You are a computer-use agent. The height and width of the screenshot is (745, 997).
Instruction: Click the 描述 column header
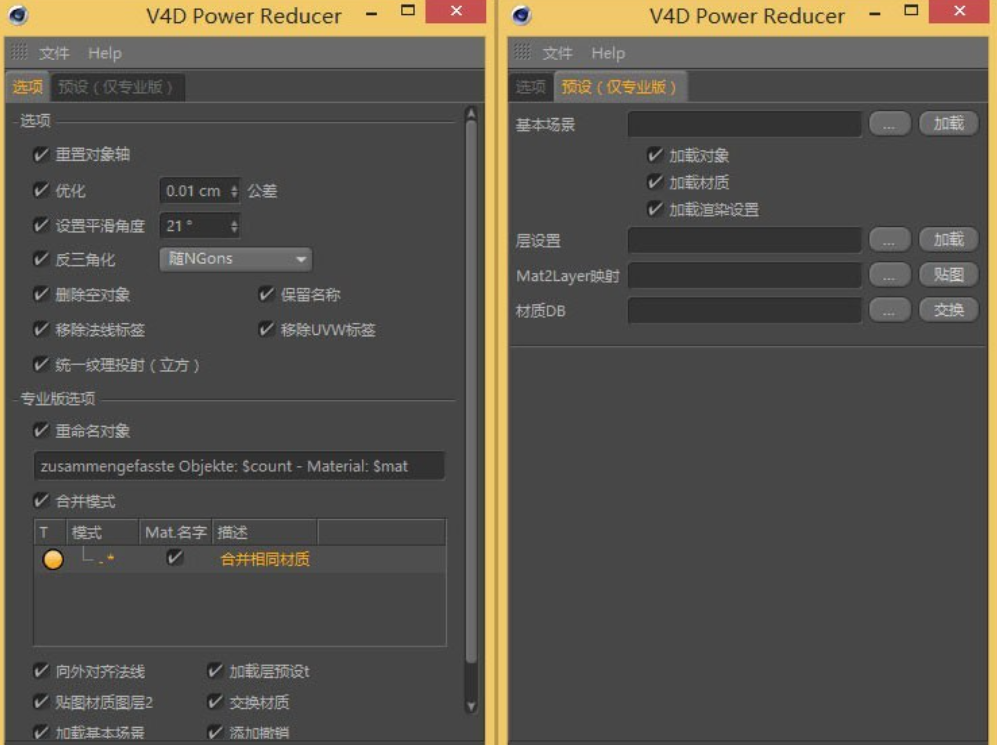tap(265, 532)
